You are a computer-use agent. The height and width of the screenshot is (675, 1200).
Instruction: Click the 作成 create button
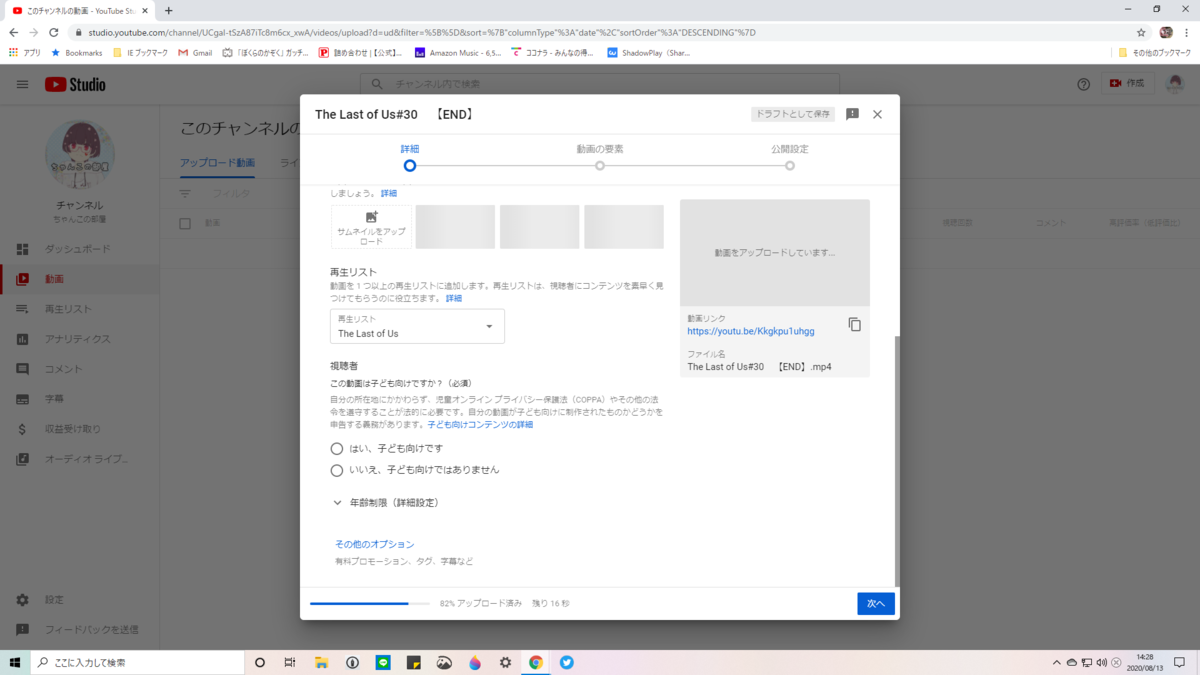1128,84
